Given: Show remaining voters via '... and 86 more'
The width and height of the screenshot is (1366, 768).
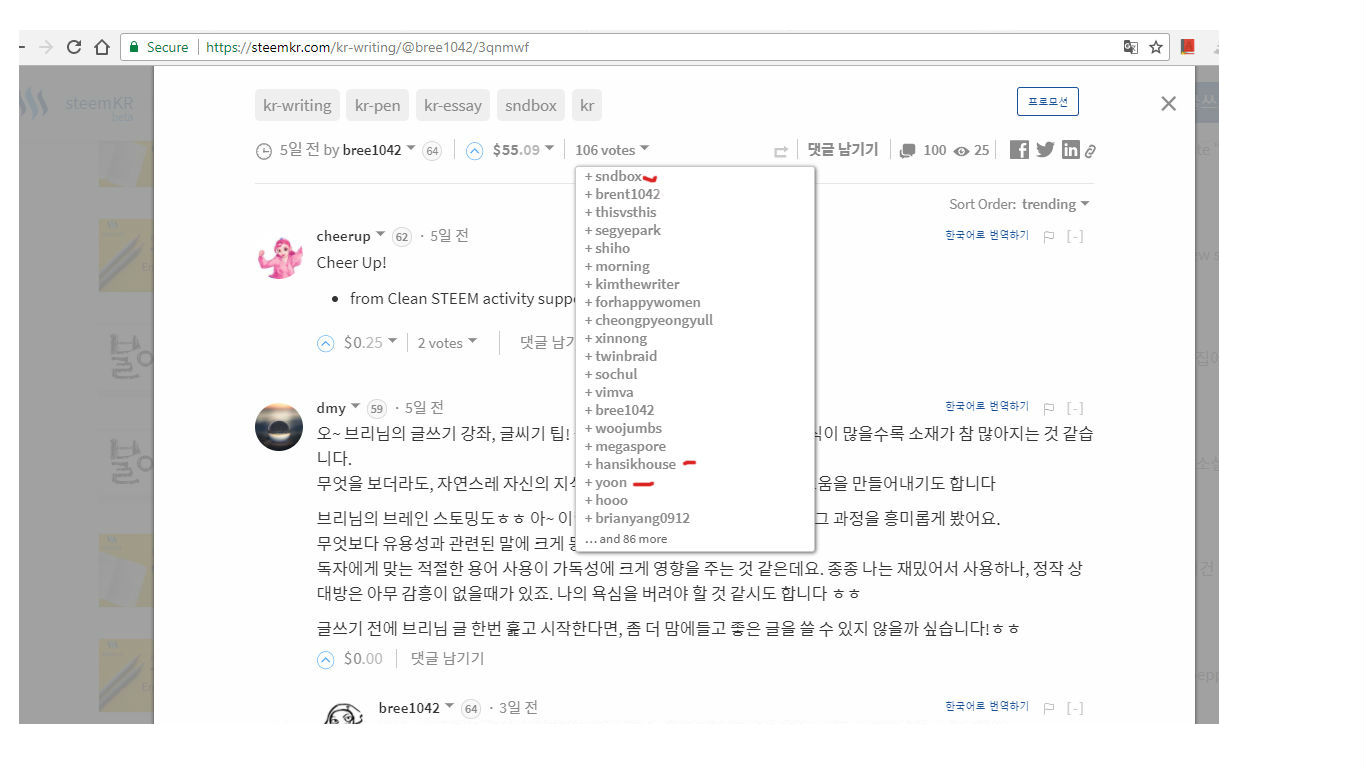Looking at the screenshot, I should [x=627, y=538].
